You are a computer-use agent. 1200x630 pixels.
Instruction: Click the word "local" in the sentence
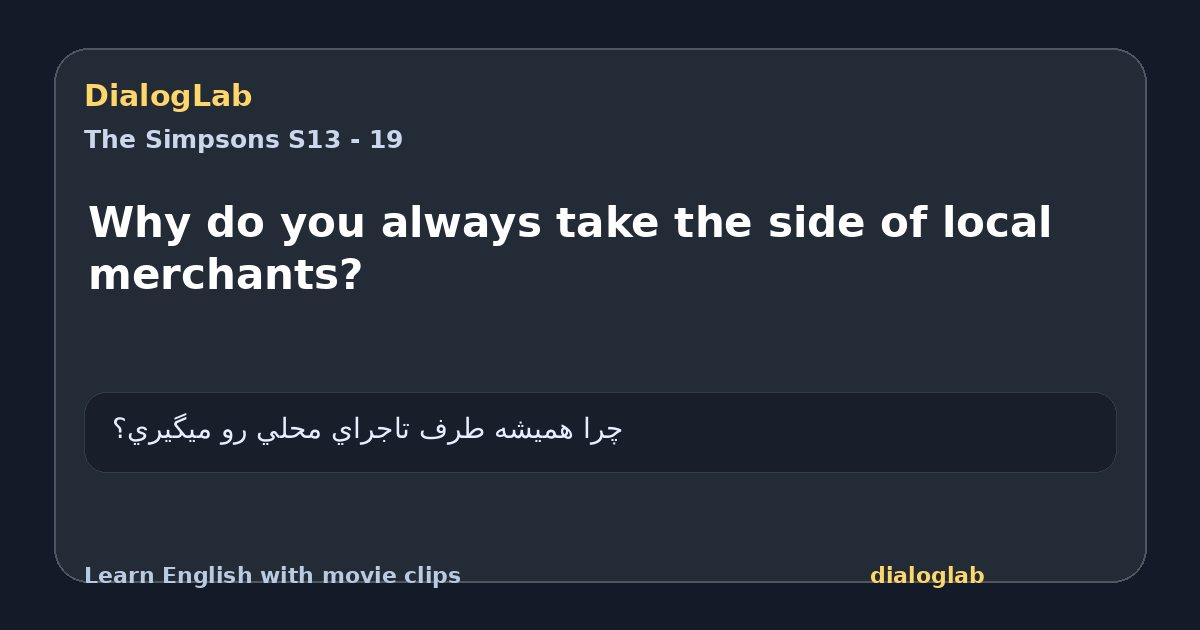[996, 223]
